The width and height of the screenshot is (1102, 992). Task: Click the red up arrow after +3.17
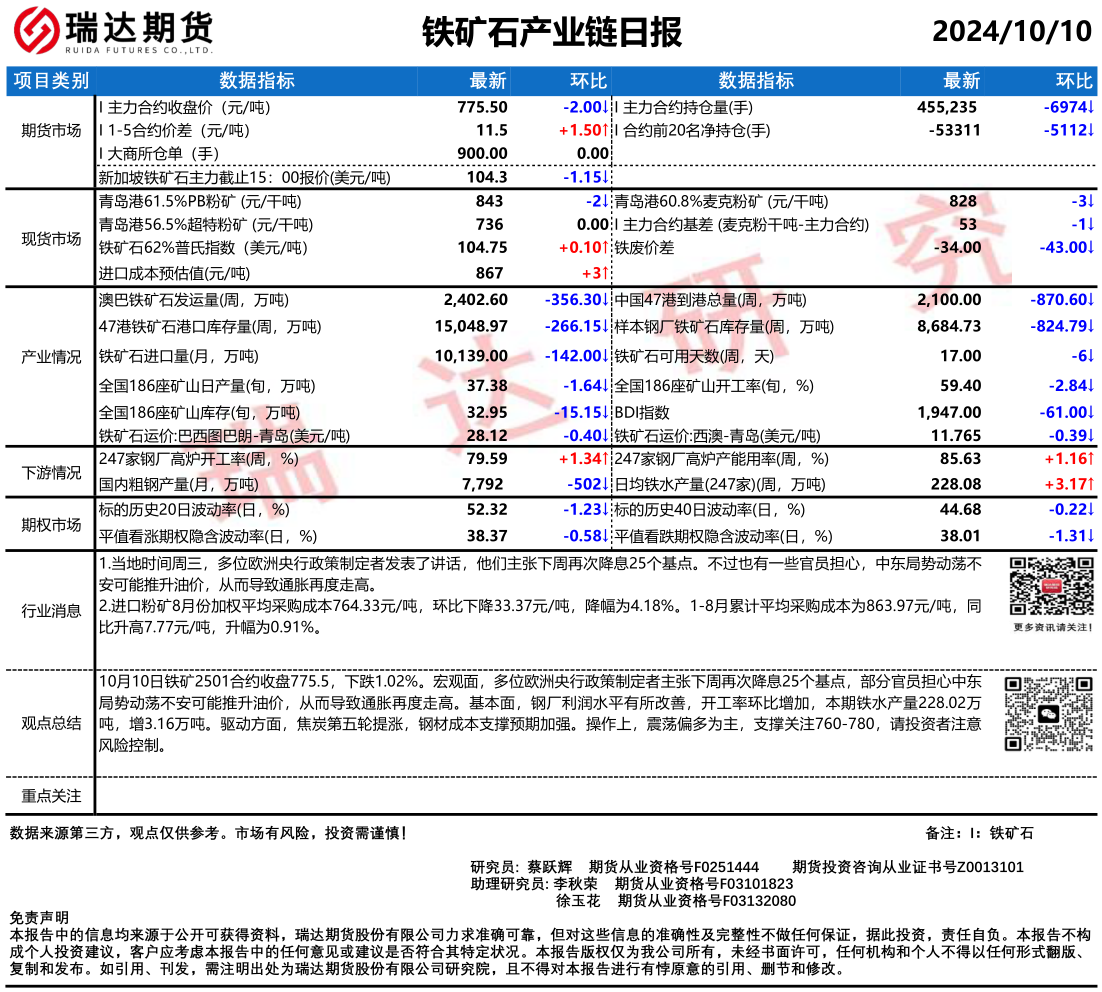tap(1091, 485)
